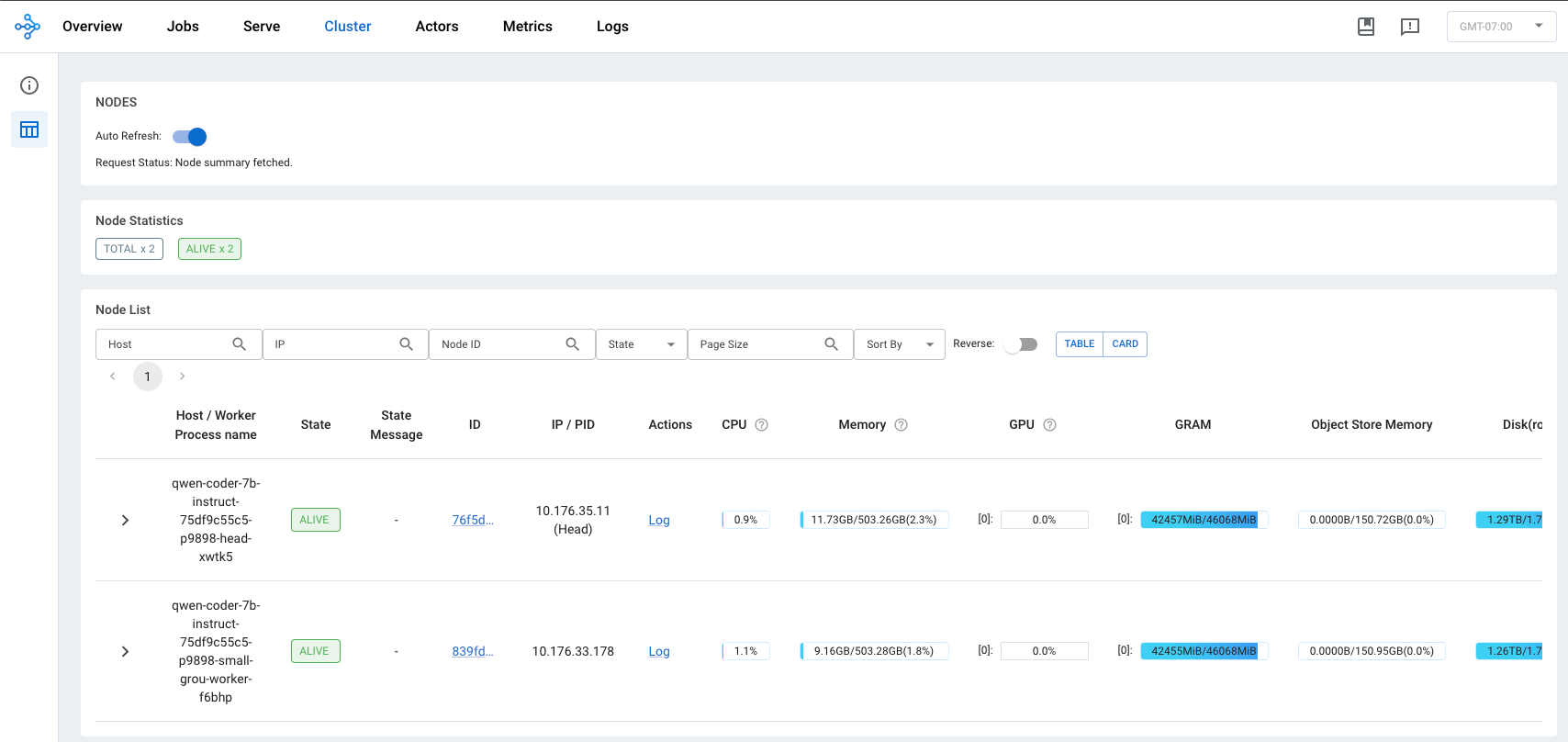Switch to CARD view
The width and height of the screenshot is (1568, 742).
(x=1125, y=344)
